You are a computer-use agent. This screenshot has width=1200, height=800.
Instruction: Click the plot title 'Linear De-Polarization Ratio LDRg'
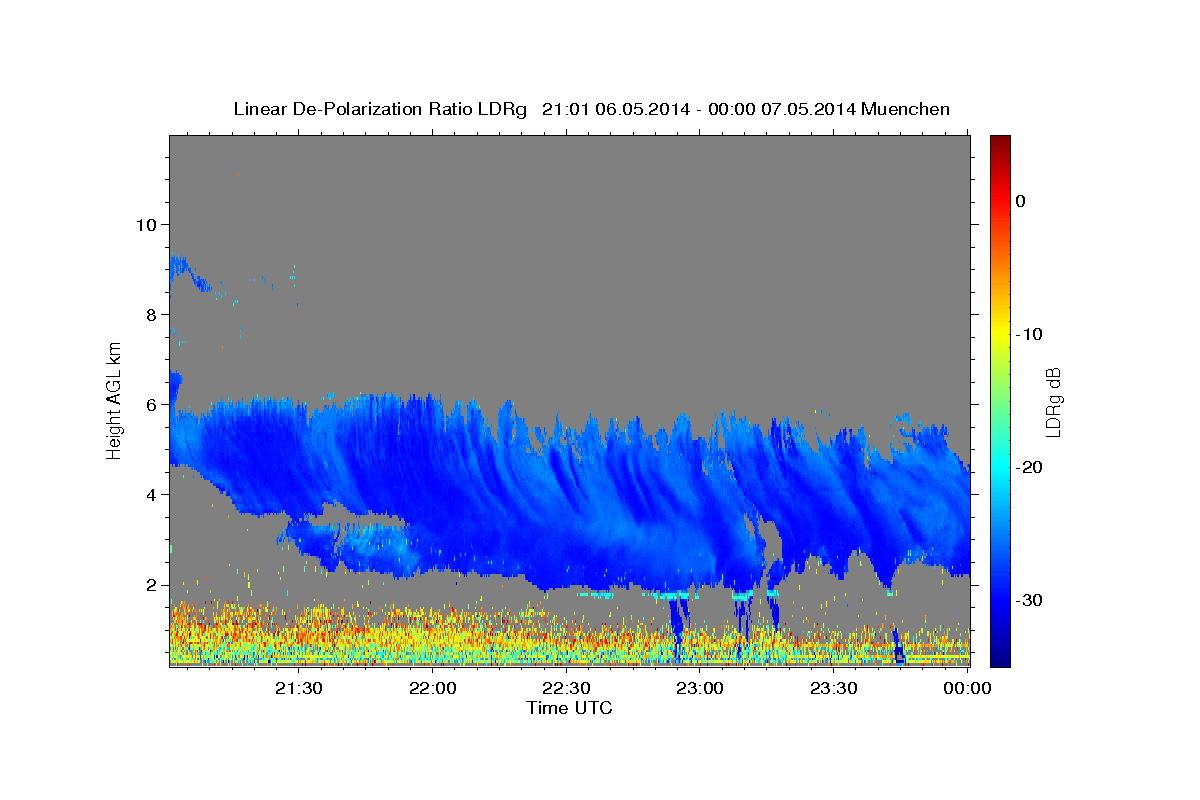(379, 109)
